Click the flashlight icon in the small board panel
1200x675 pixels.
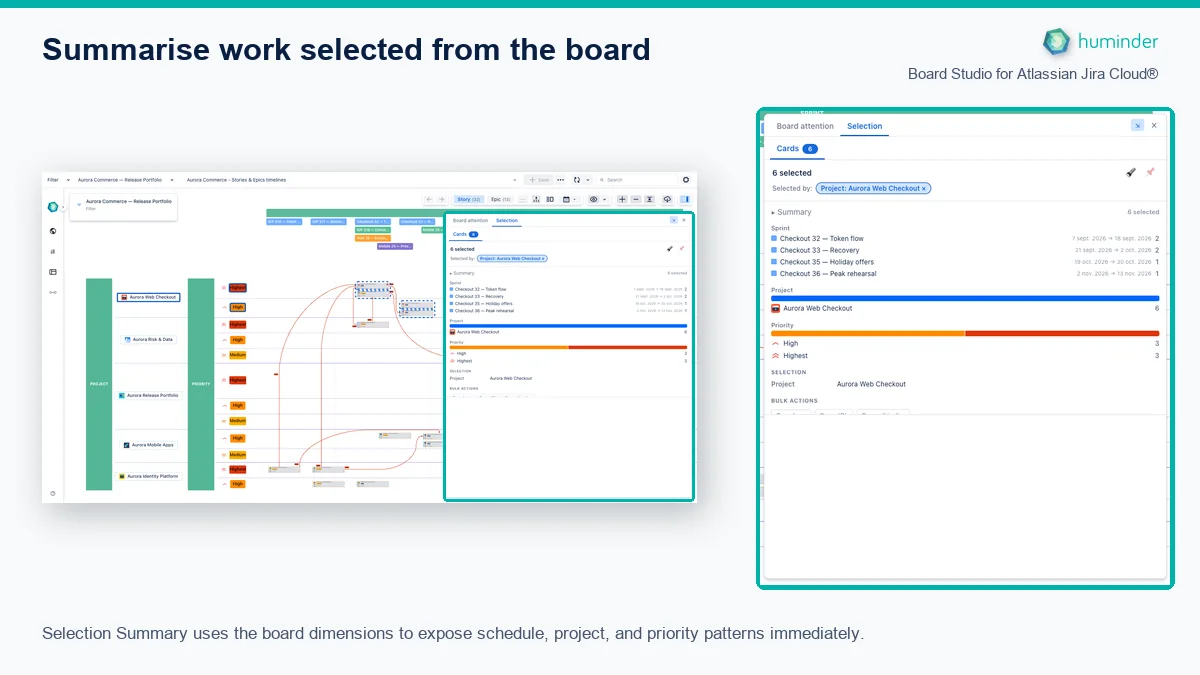(x=669, y=248)
